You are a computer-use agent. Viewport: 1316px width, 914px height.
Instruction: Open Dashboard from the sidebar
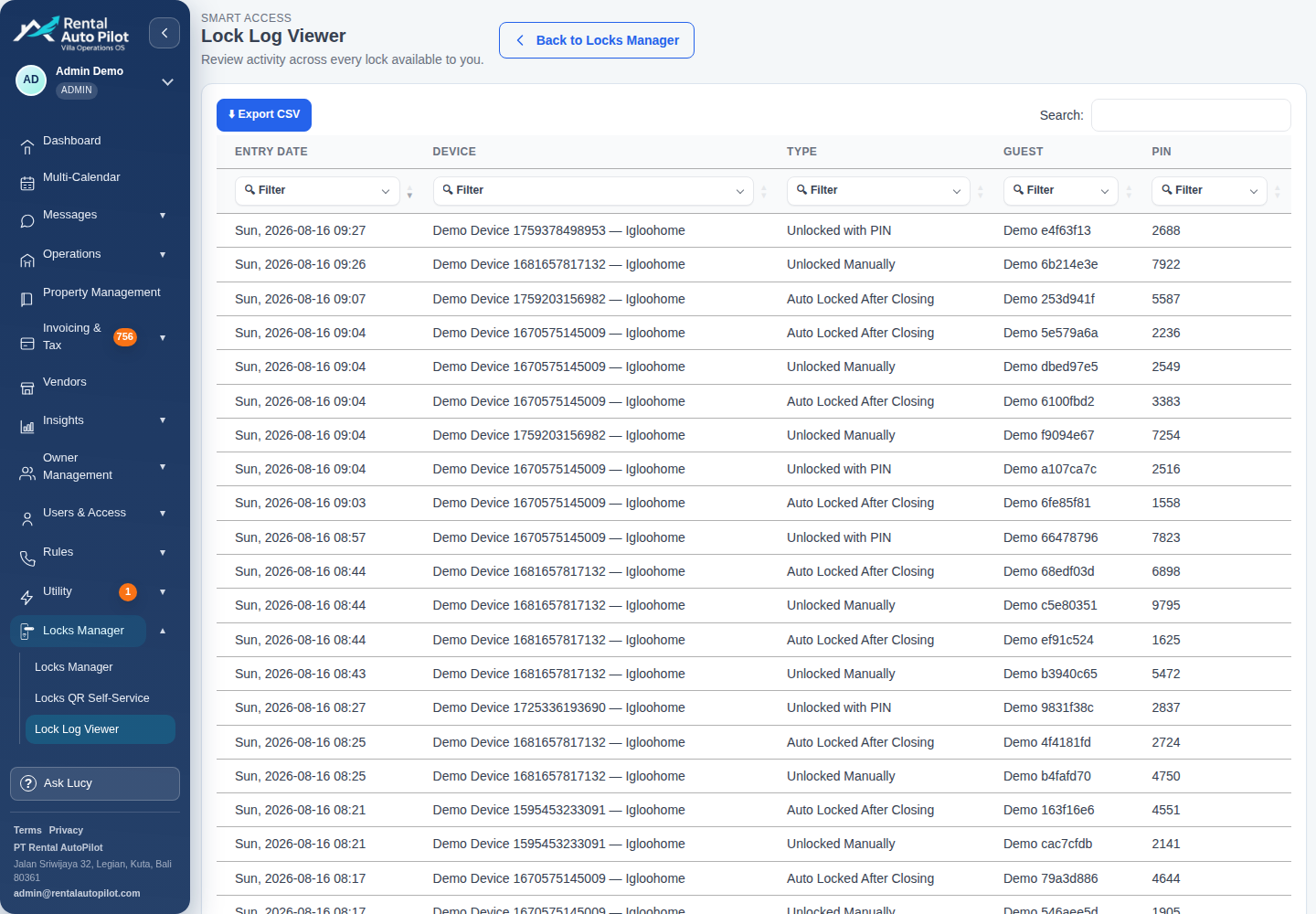(72, 141)
